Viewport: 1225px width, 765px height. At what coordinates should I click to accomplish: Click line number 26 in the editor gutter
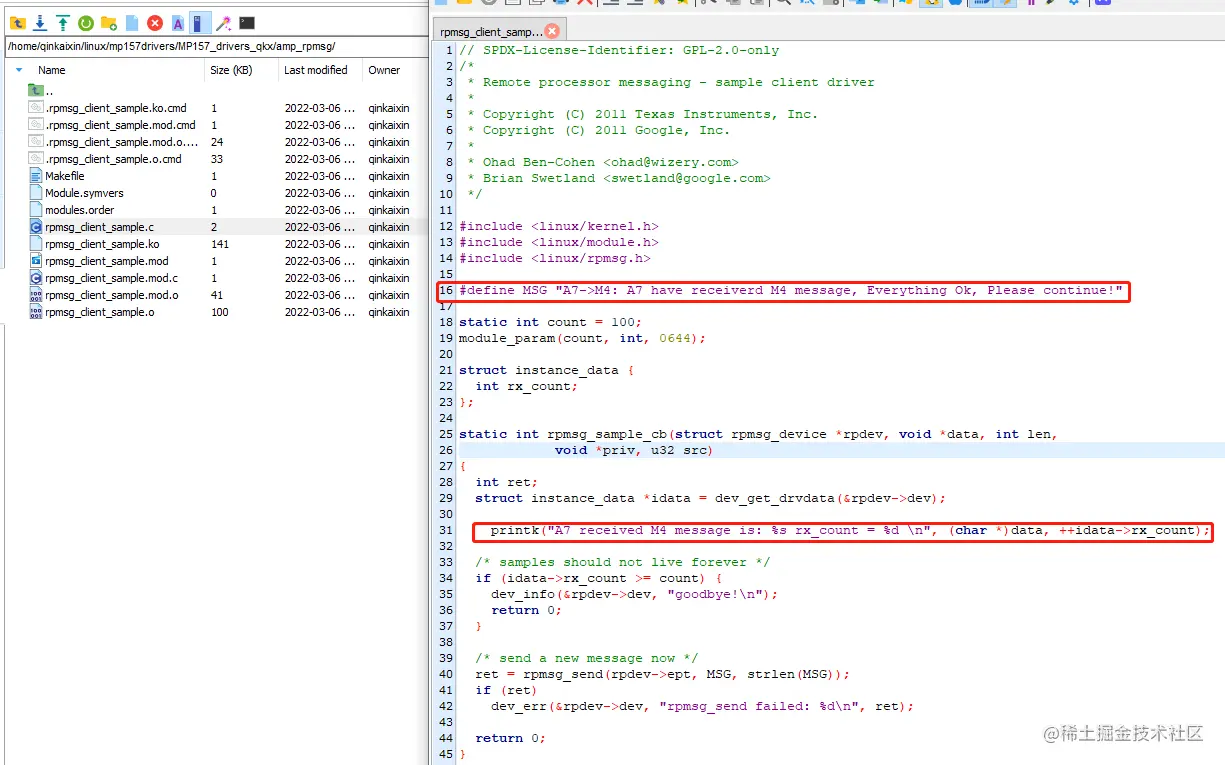click(x=446, y=450)
